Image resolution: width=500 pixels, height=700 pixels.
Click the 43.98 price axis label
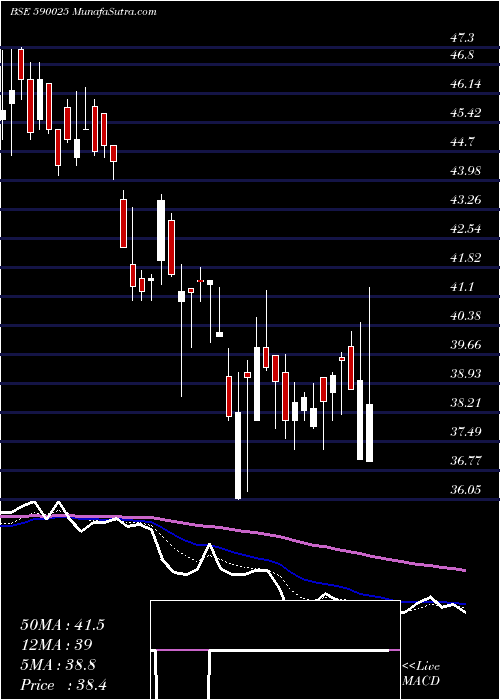pyautogui.click(x=466, y=171)
